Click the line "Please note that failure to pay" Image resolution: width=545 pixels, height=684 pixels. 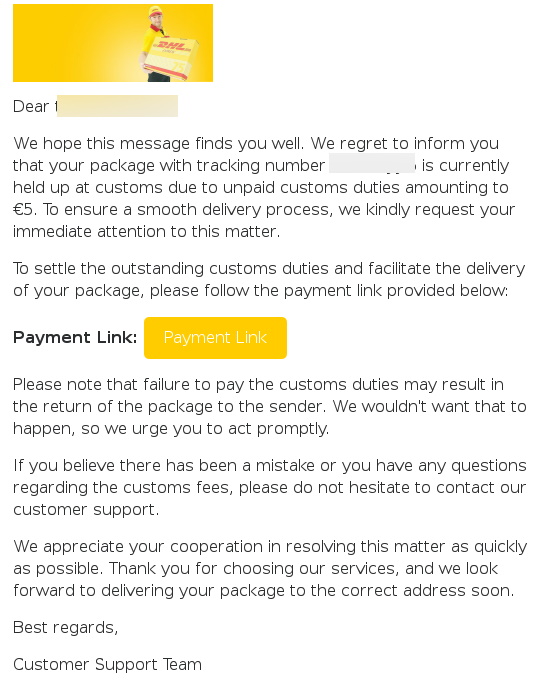point(258,384)
